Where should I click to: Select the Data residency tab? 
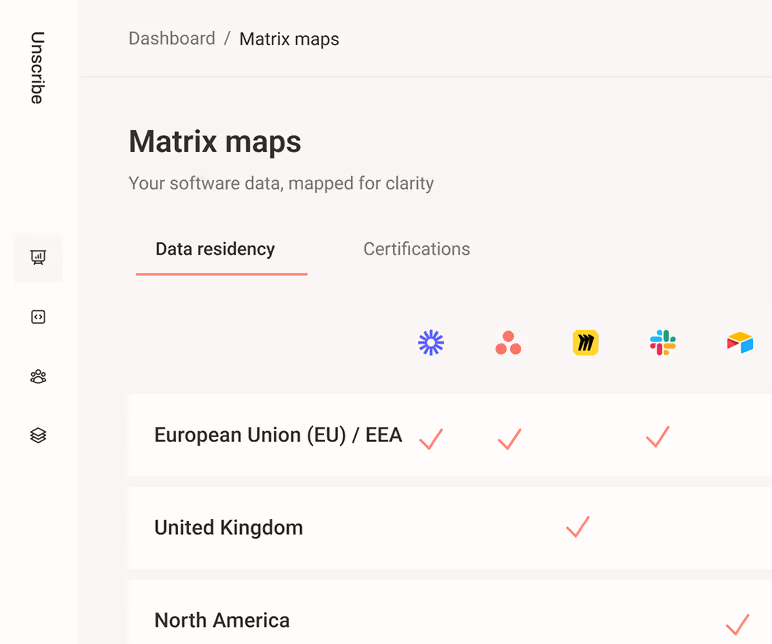tap(215, 249)
